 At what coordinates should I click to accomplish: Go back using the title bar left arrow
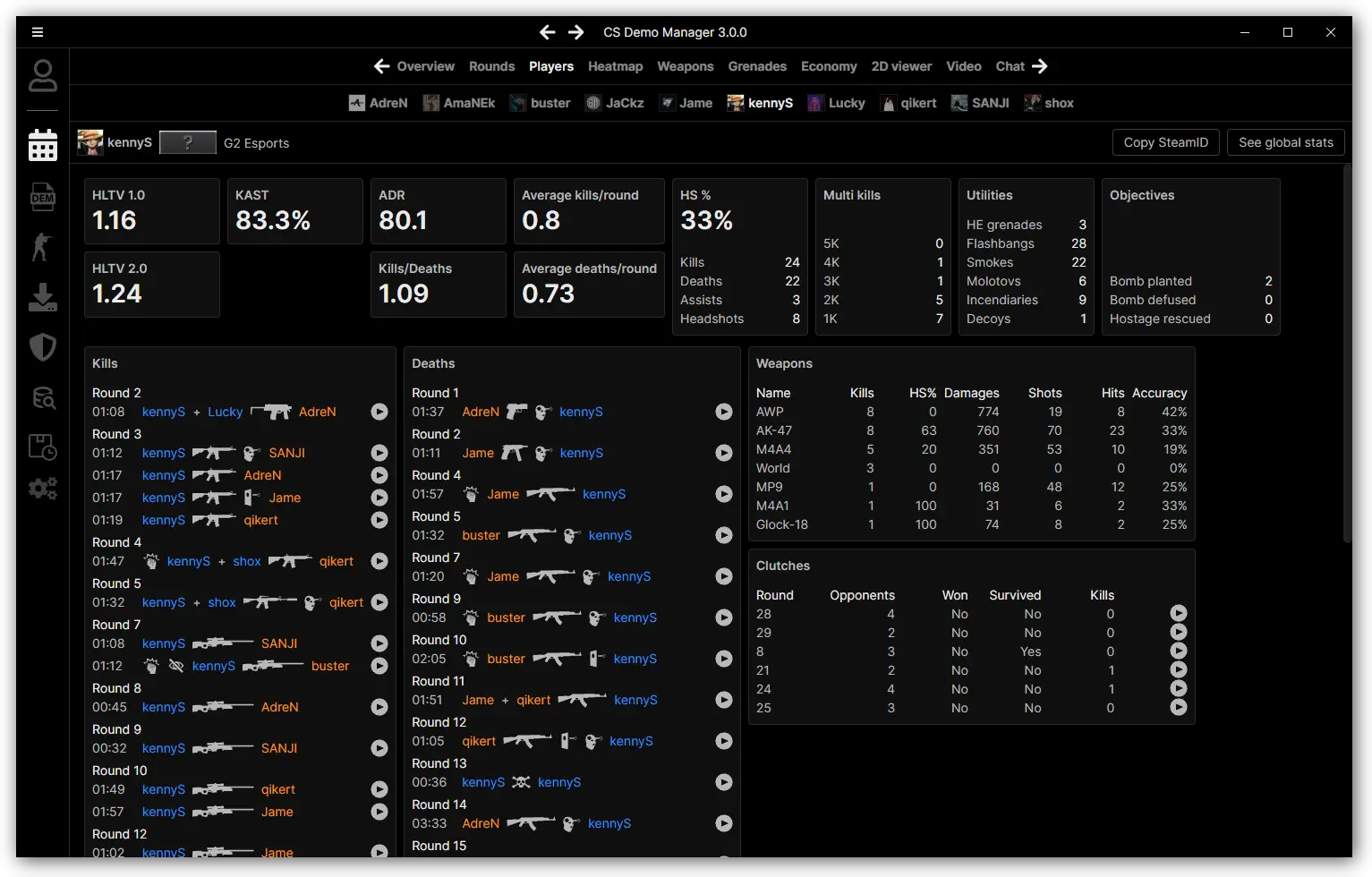pyautogui.click(x=547, y=32)
